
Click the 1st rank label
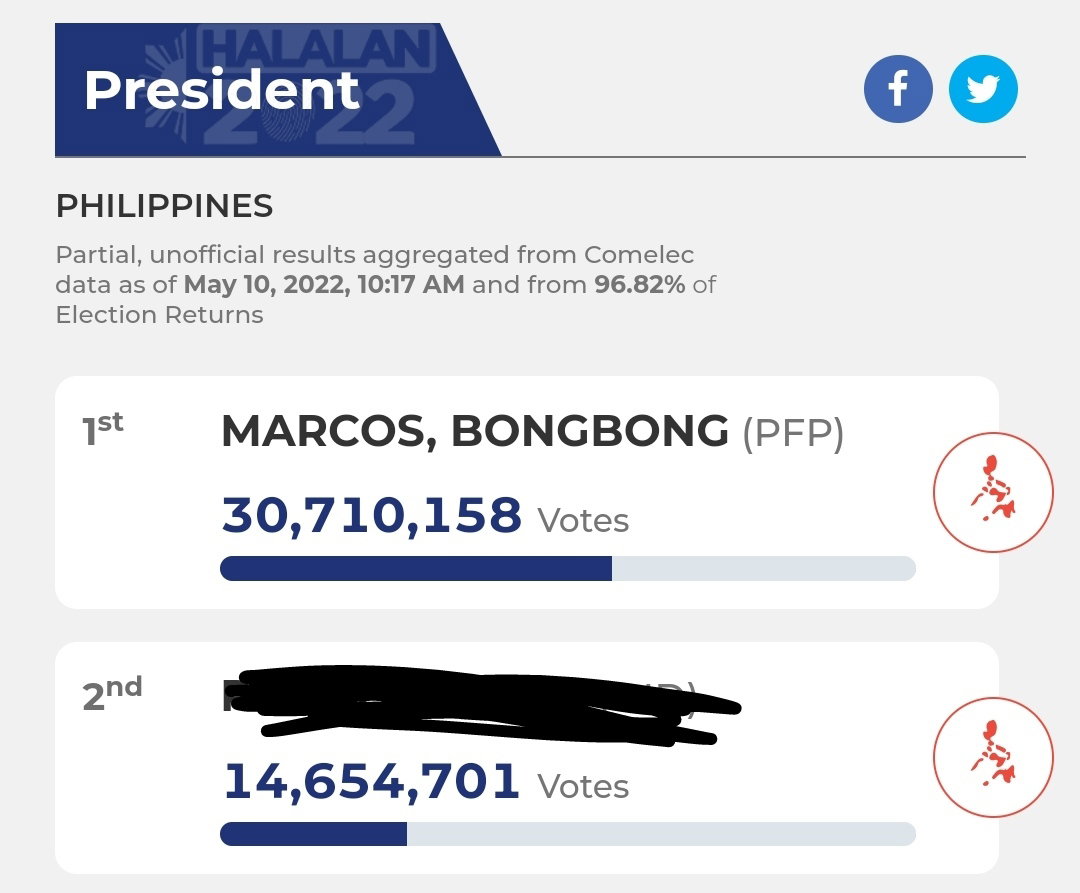click(103, 428)
